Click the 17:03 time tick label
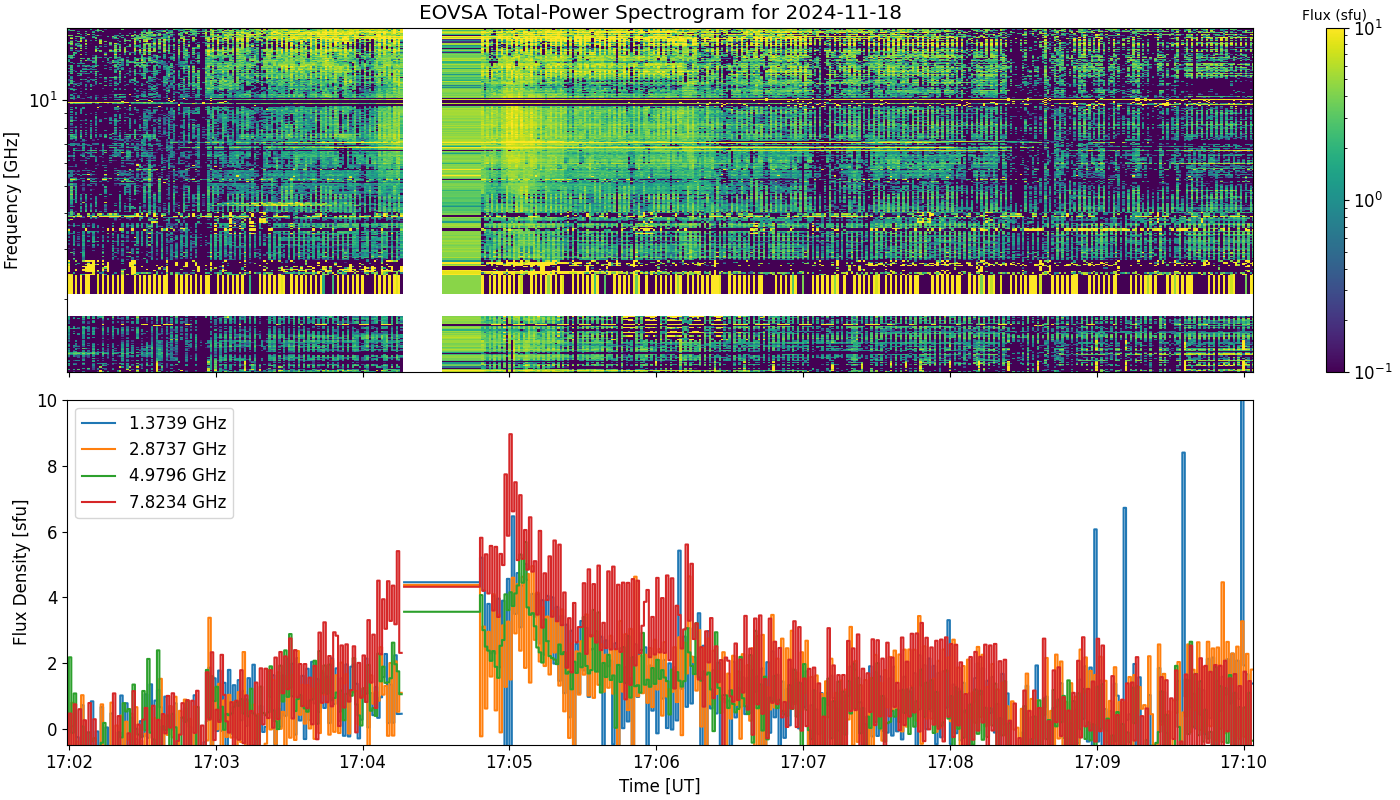 216,763
